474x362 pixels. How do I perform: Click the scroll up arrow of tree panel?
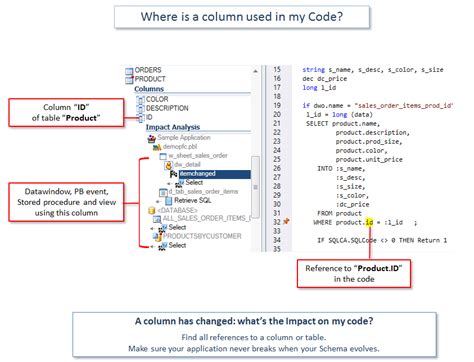click(255, 71)
